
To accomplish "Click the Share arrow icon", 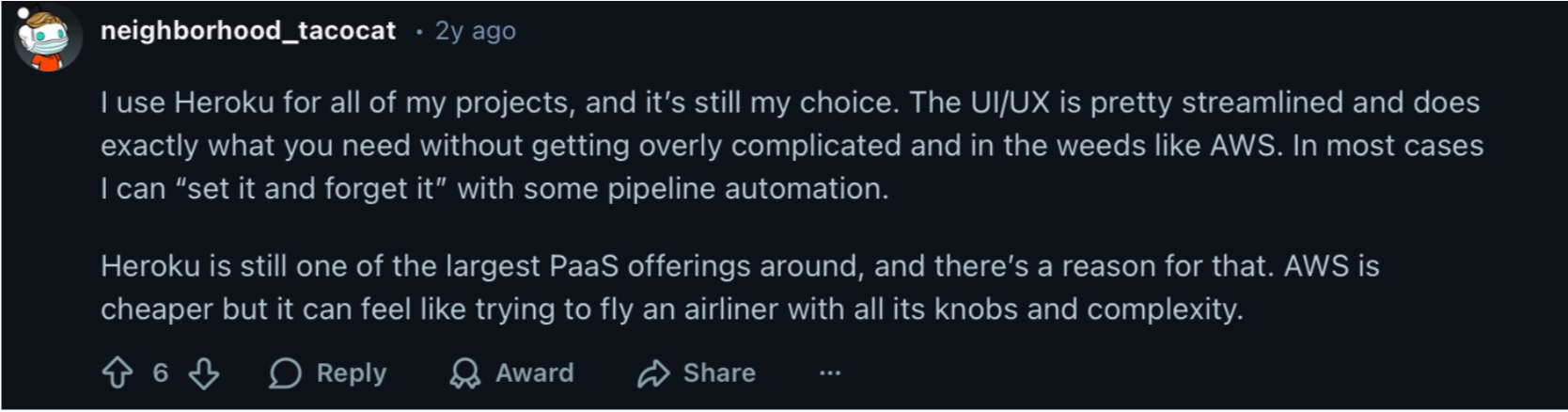I will (652, 373).
